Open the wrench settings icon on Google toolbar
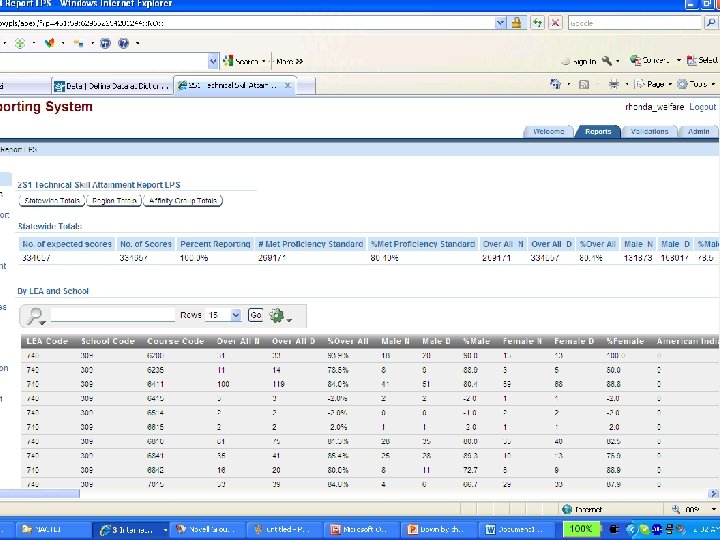The width and height of the screenshot is (720, 540). [607, 61]
